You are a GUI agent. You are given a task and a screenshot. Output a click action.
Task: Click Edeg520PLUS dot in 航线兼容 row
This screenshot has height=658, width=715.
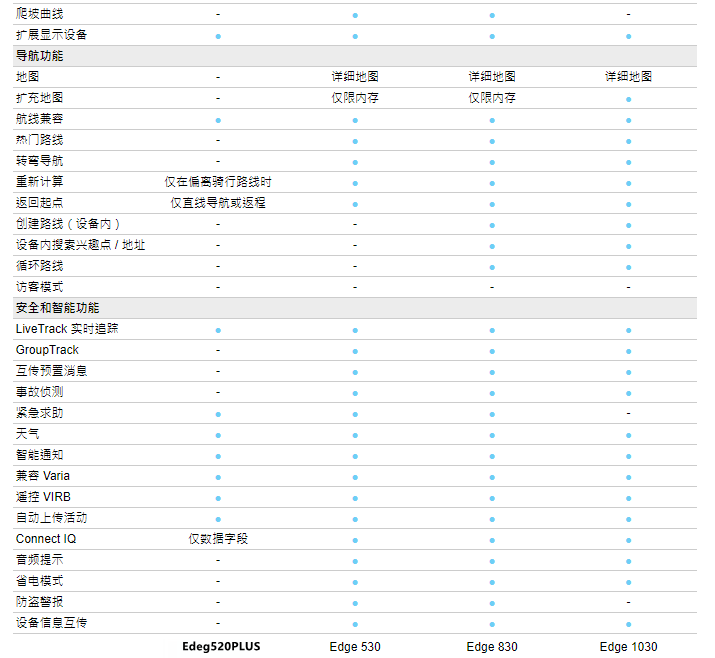click(x=218, y=120)
